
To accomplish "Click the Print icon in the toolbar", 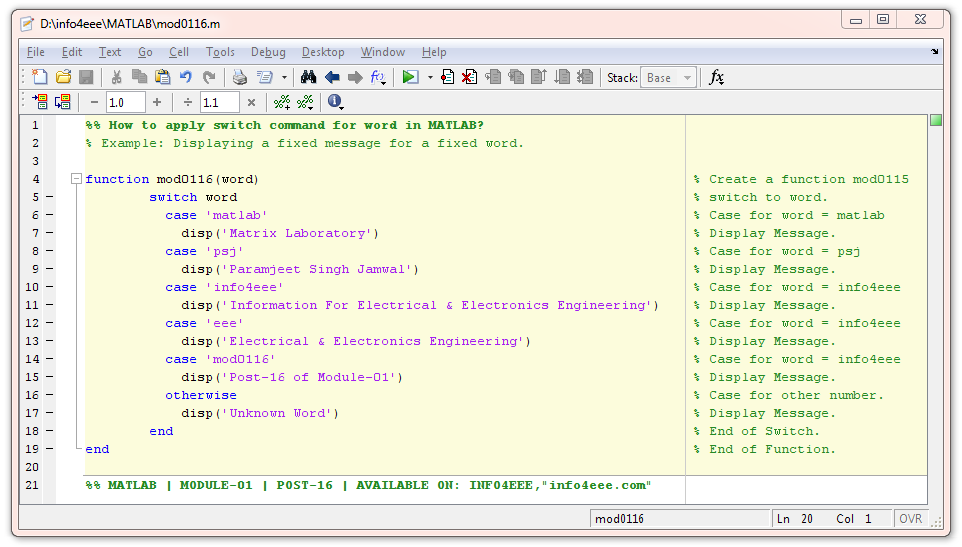I will [x=239, y=77].
